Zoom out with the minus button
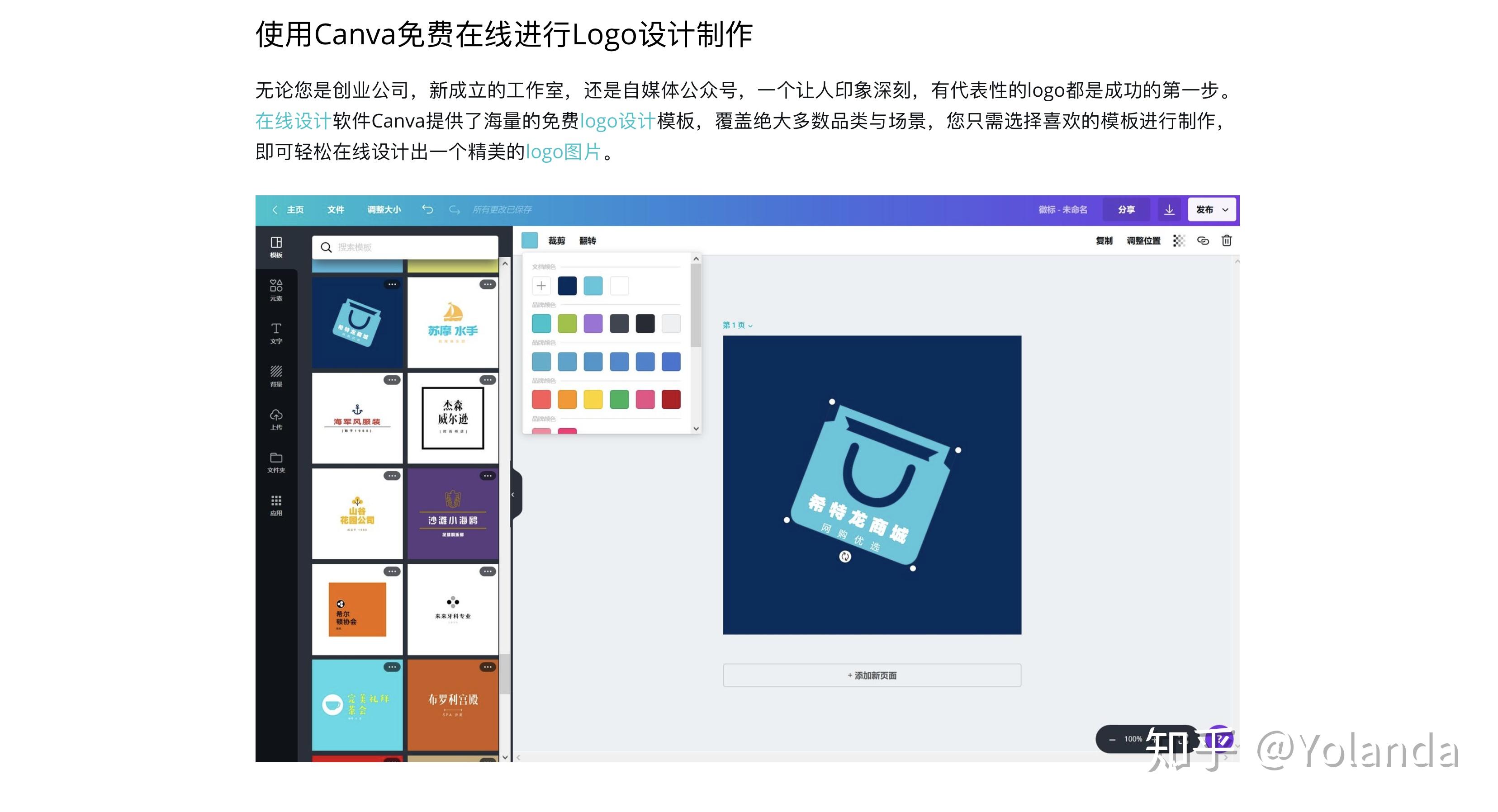 coord(1112,739)
